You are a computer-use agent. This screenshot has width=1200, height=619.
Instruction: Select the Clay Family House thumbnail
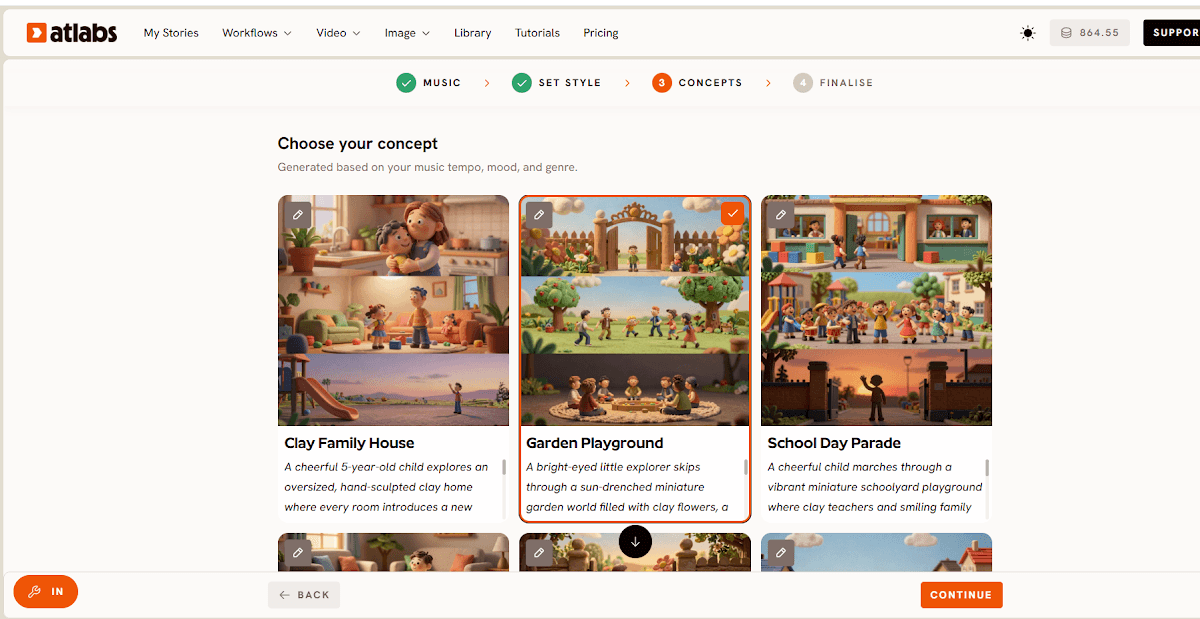[393, 311]
